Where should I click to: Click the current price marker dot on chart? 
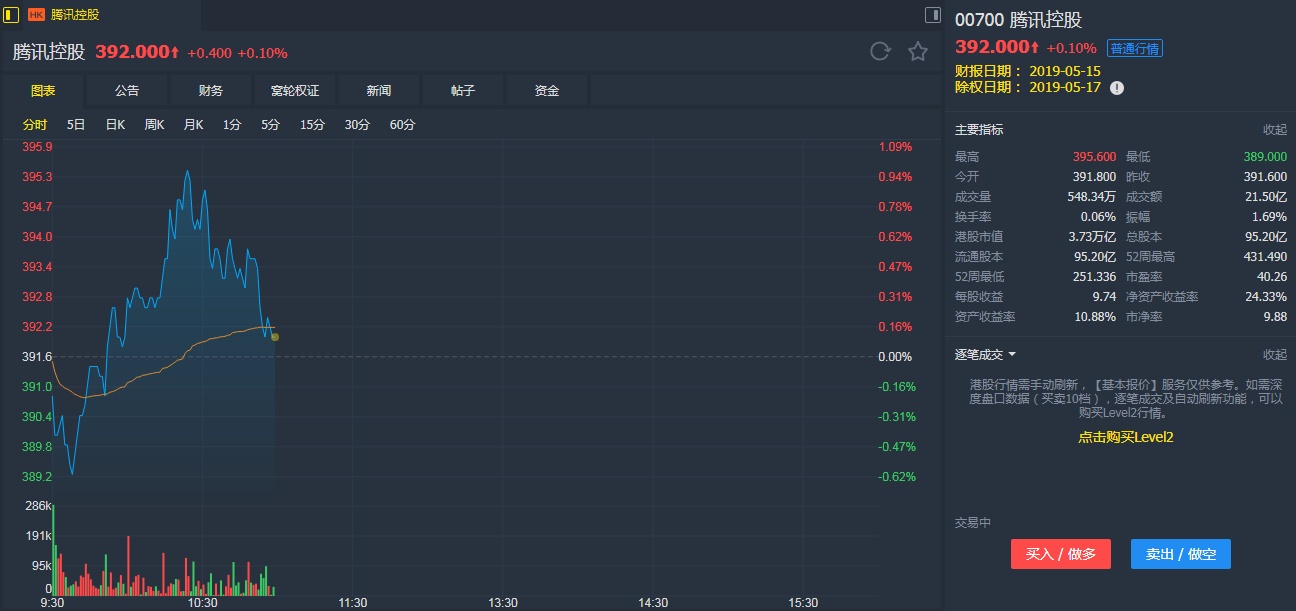tap(275, 337)
